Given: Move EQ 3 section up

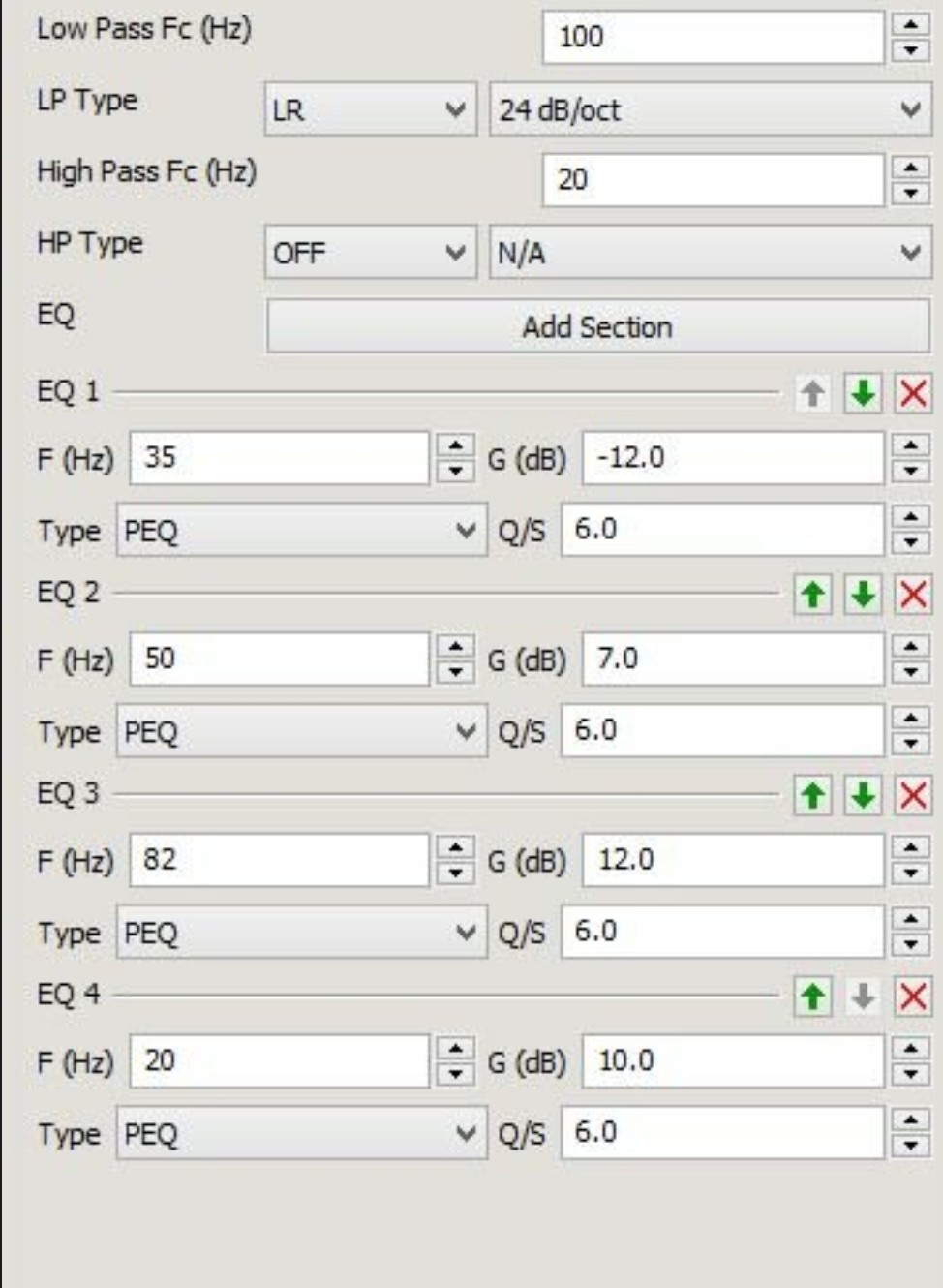Looking at the screenshot, I should coord(813,796).
